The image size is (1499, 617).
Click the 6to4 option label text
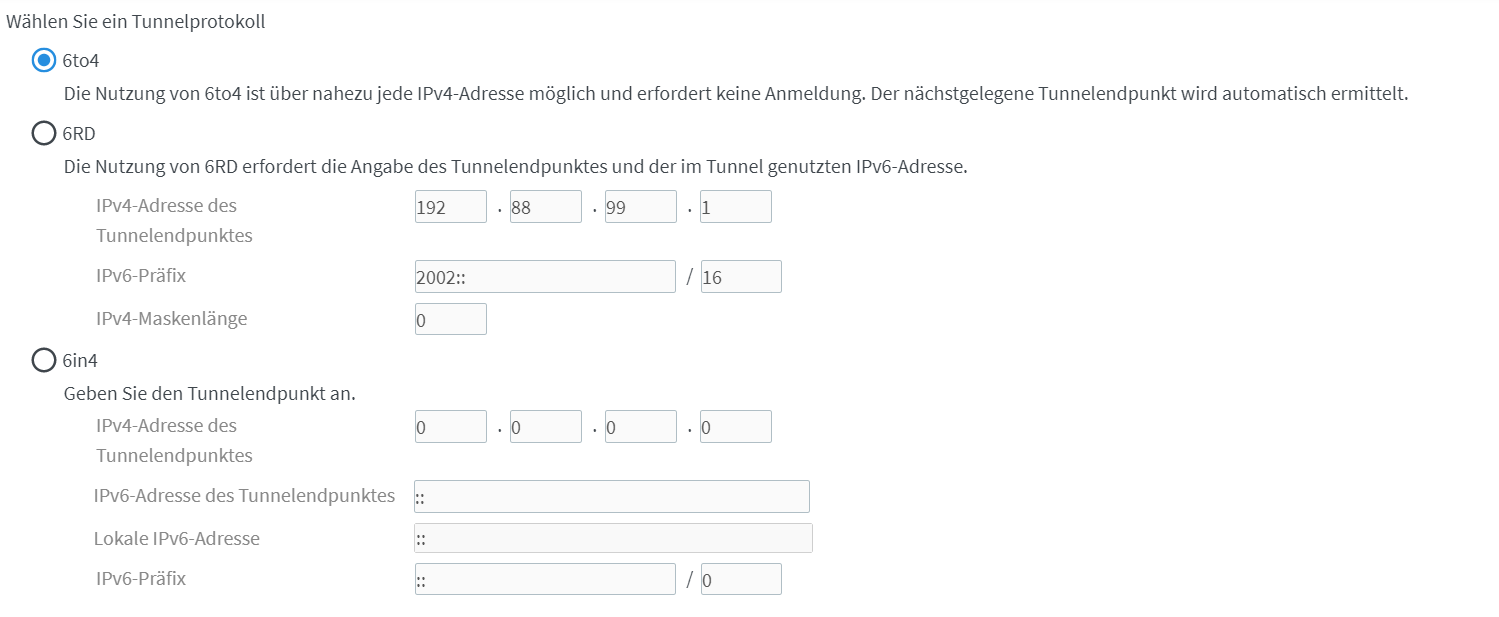pos(81,61)
